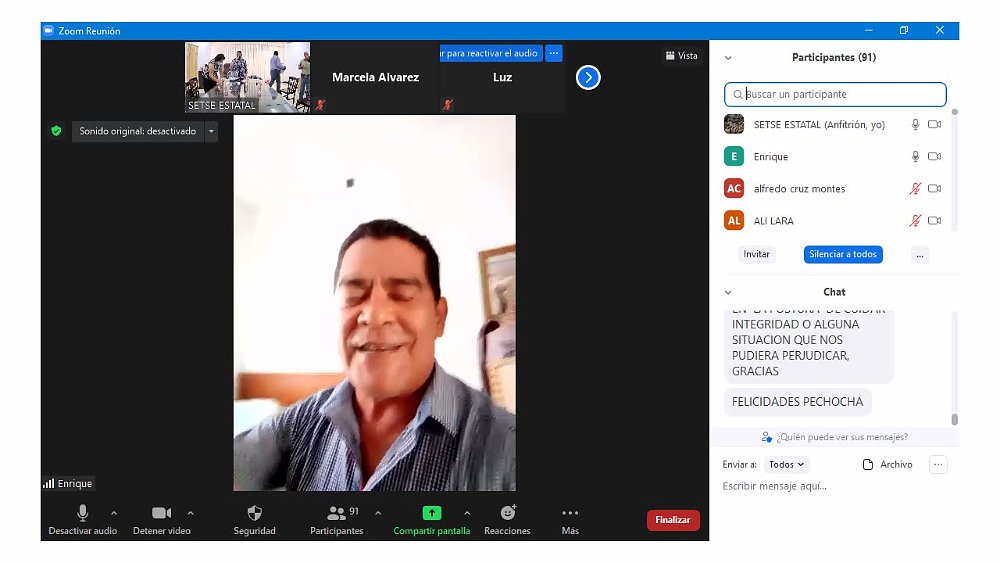Open Participantes icon in bottom toolbar

click(x=337, y=513)
